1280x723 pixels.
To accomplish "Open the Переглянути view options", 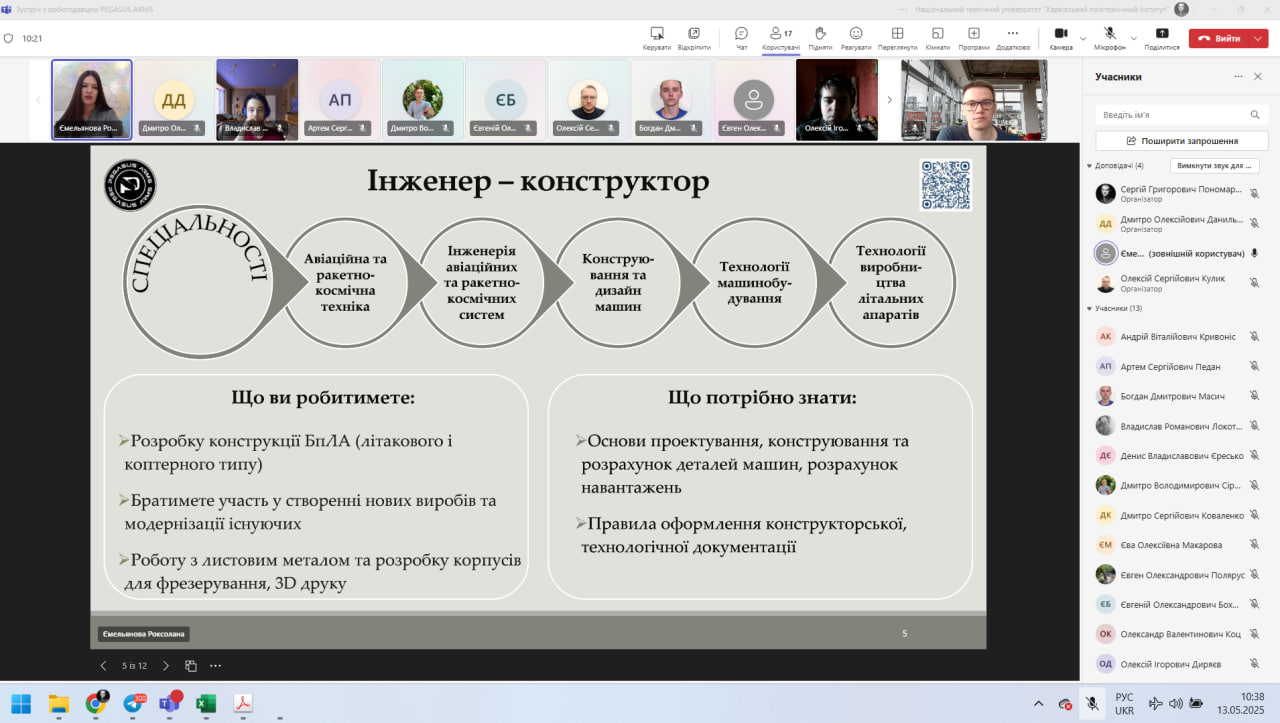I will click(x=897, y=38).
